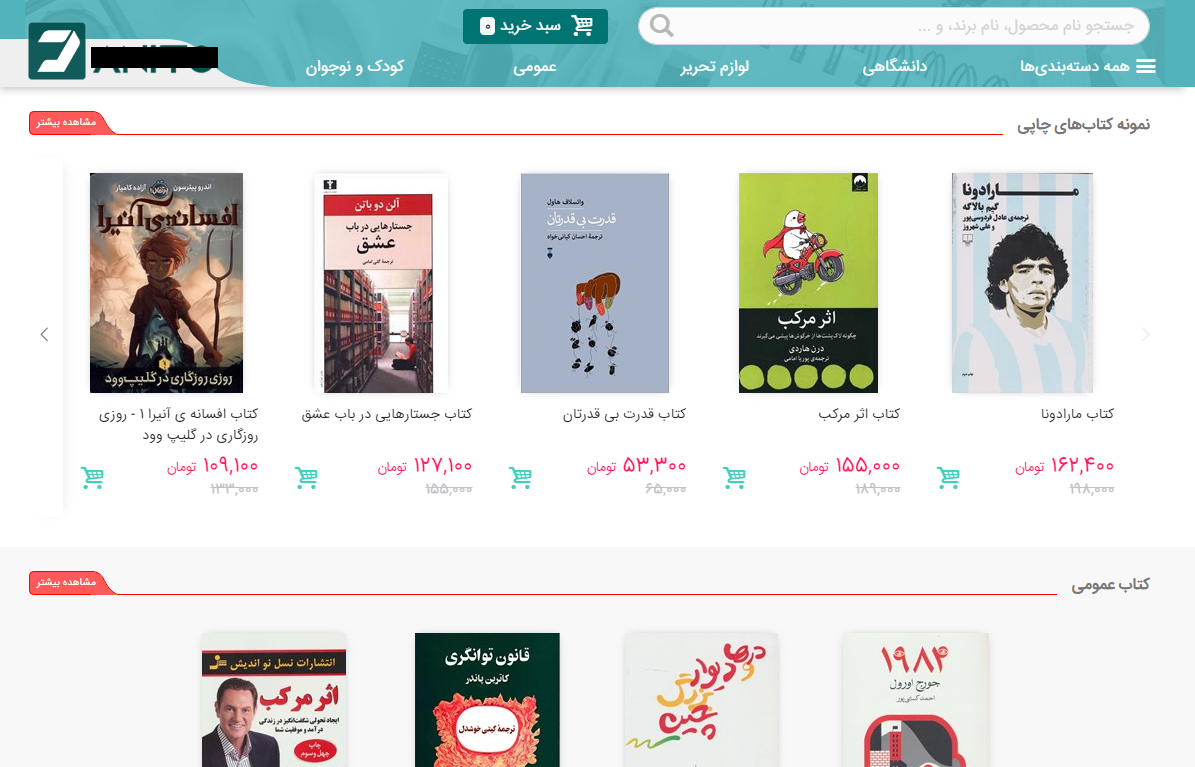Add کتاب قدرت بی قدرتان to cart
This screenshot has width=1195, height=767.
pyautogui.click(x=521, y=477)
